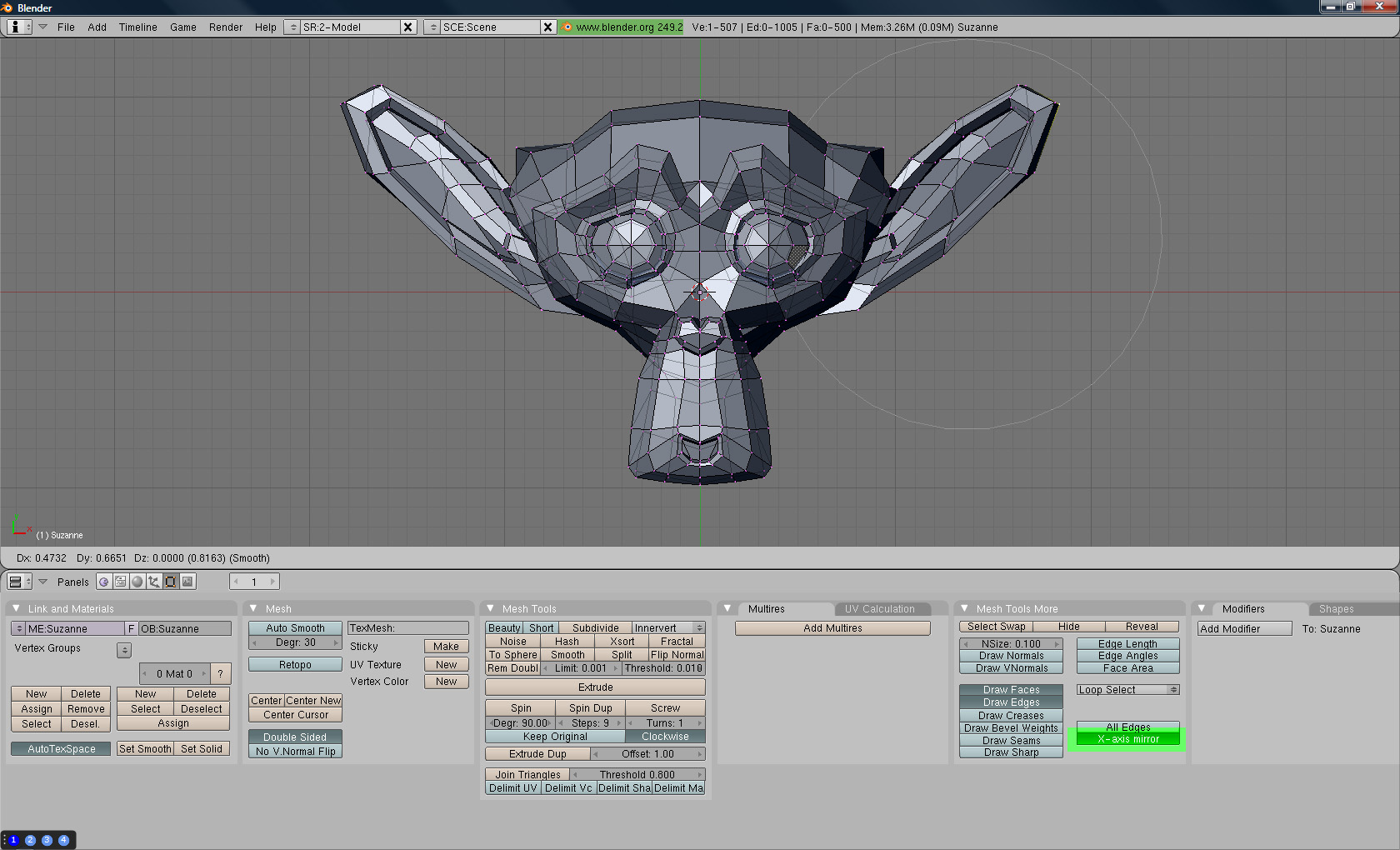Viewport: 1400px width, 850px height.
Task: Toggle No V.Normal Flip
Action: point(295,751)
